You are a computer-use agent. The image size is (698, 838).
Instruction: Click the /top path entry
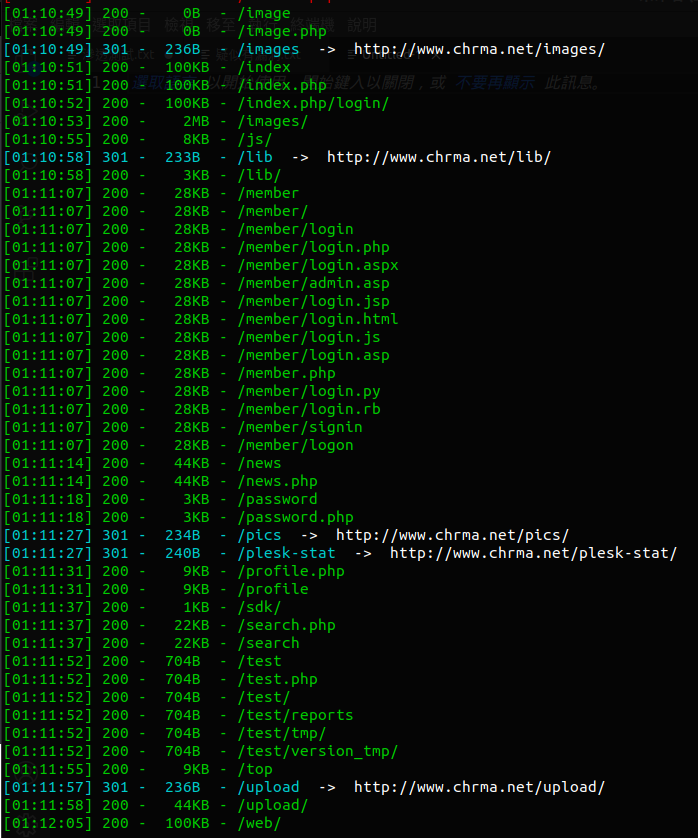click(x=255, y=769)
